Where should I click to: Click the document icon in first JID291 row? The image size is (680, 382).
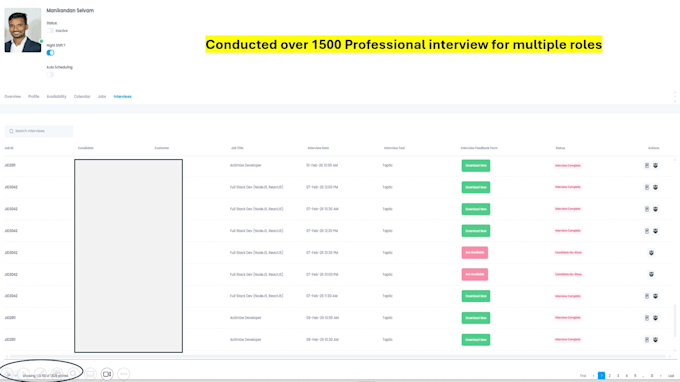(x=647, y=166)
